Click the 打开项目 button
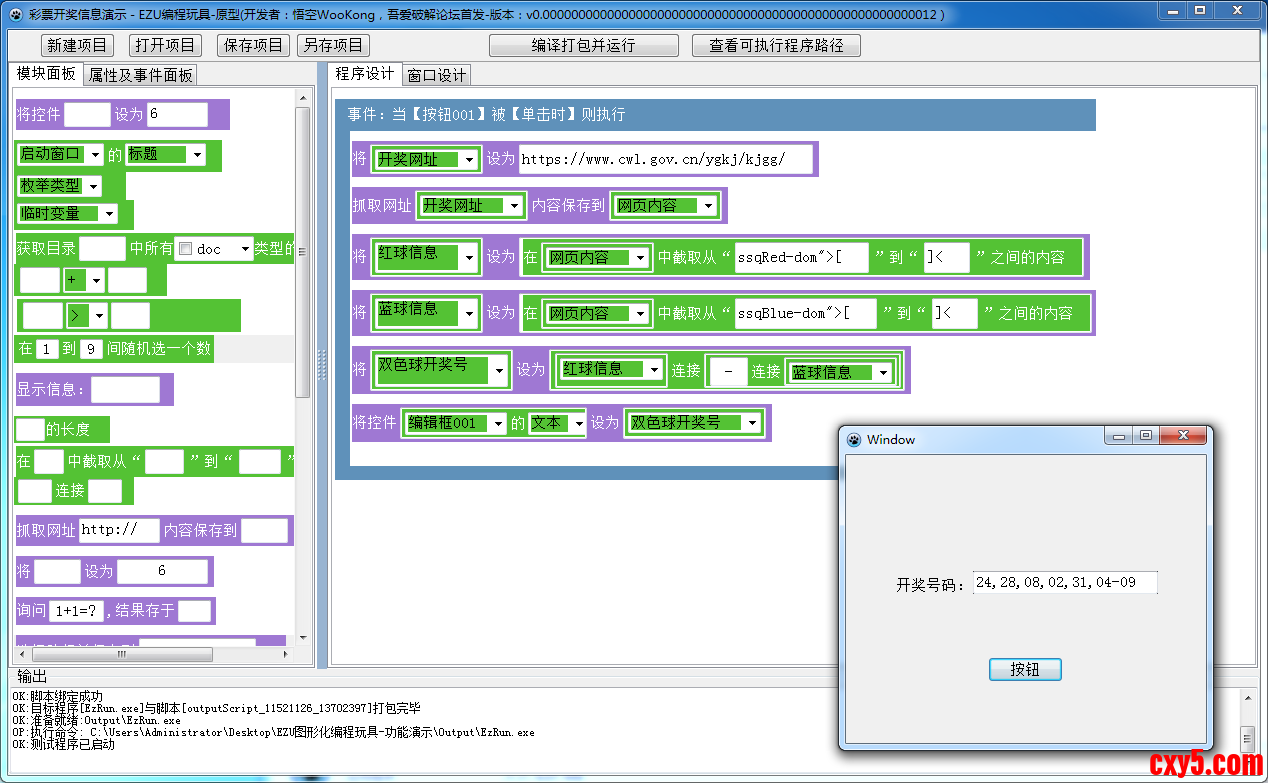 tap(165, 45)
